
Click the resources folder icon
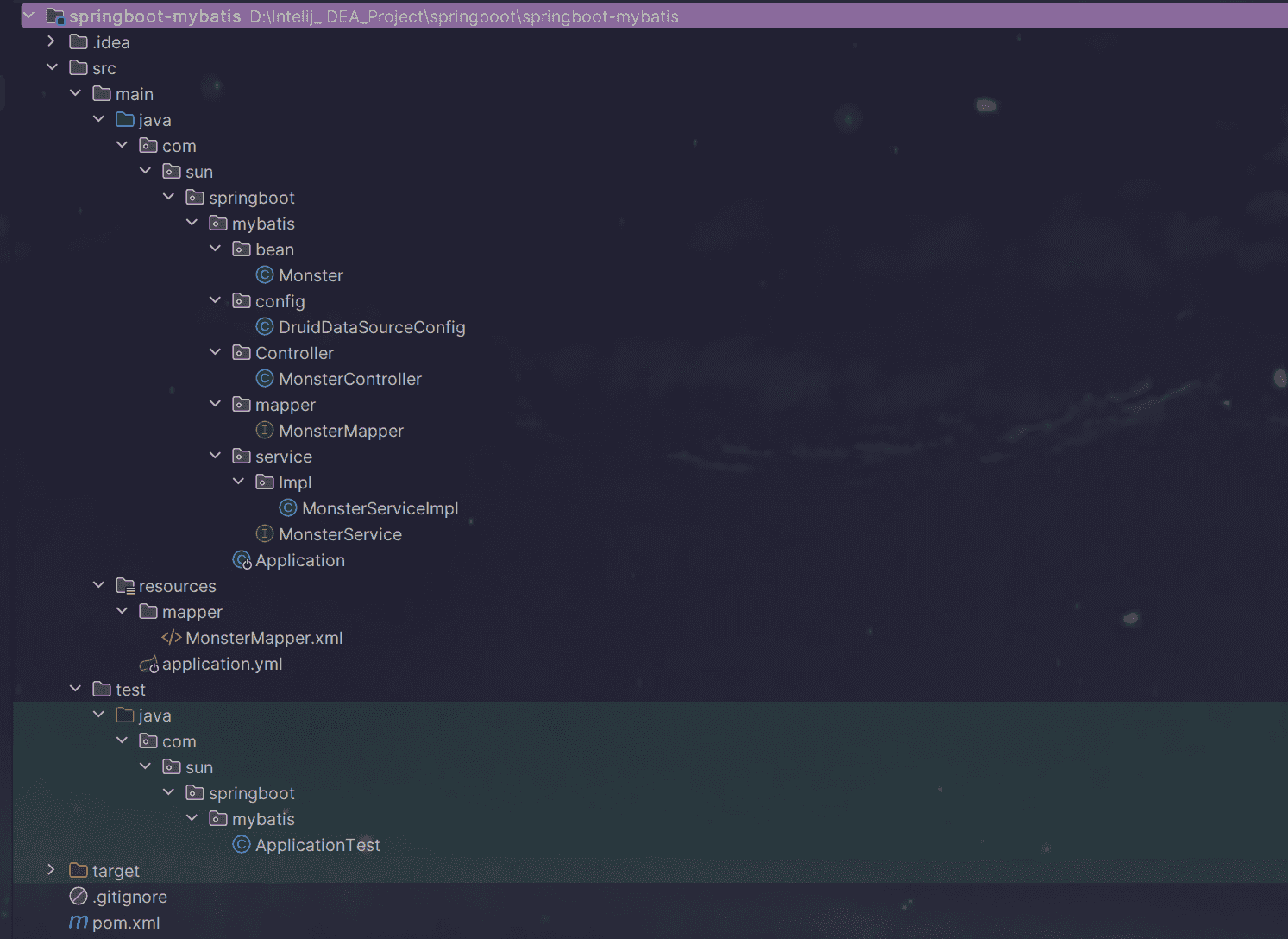click(x=125, y=586)
